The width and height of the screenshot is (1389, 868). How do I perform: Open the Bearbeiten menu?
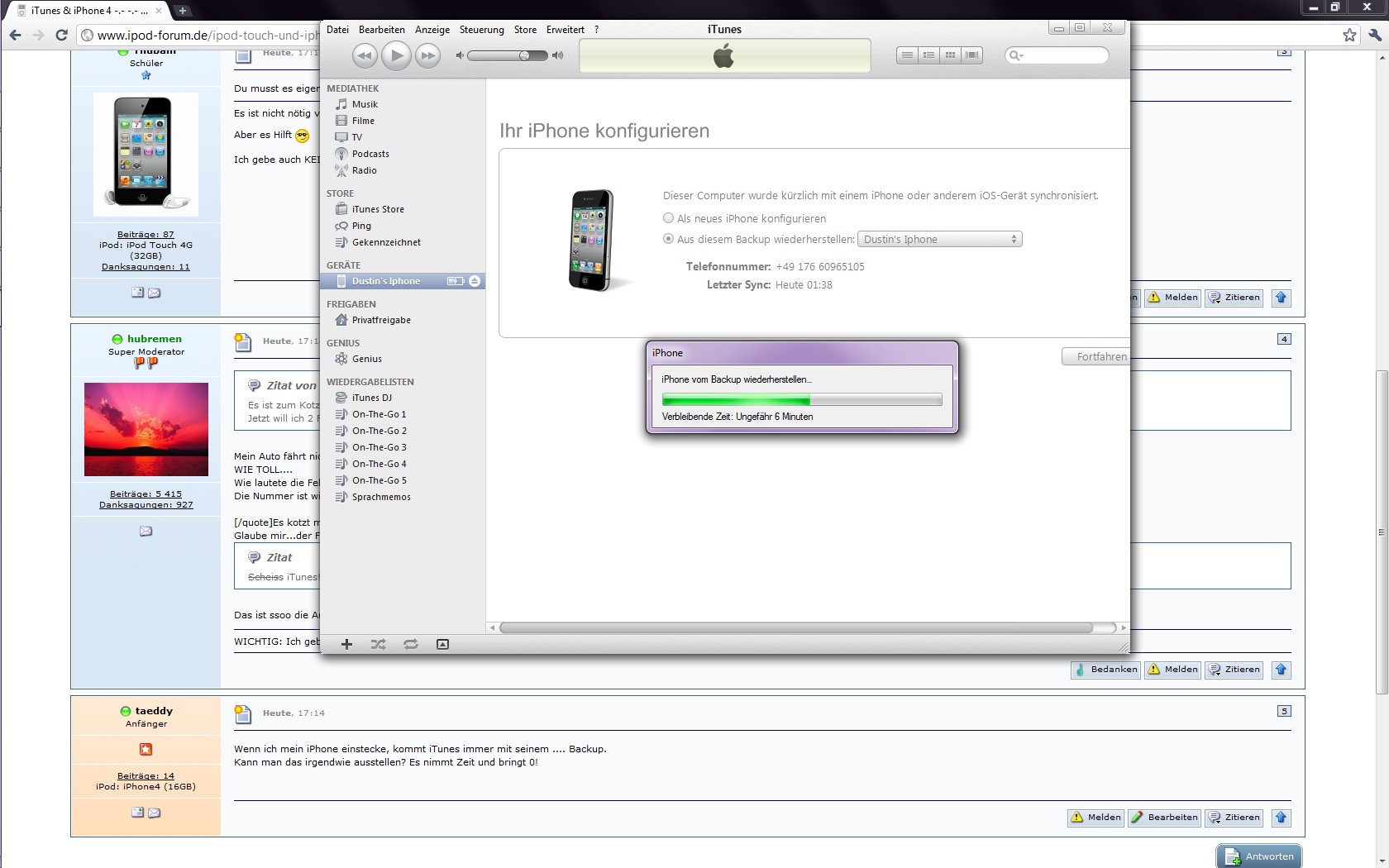pos(382,29)
